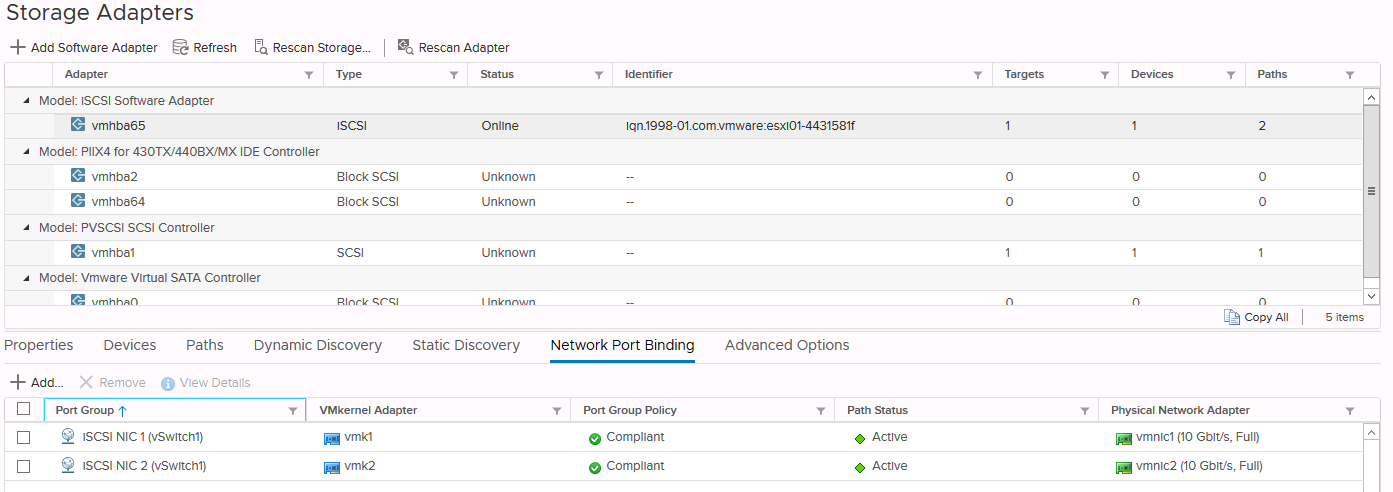Check the iSCSI NIC 2 row checkbox
This screenshot has height=492, width=1393.
pyautogui.click(x=24, y=467)
